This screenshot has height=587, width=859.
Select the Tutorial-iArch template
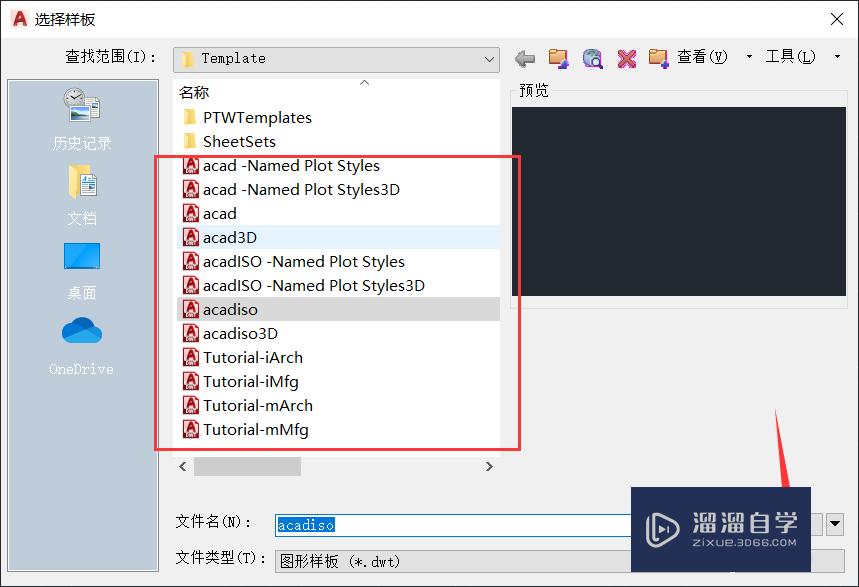point(253,357)
